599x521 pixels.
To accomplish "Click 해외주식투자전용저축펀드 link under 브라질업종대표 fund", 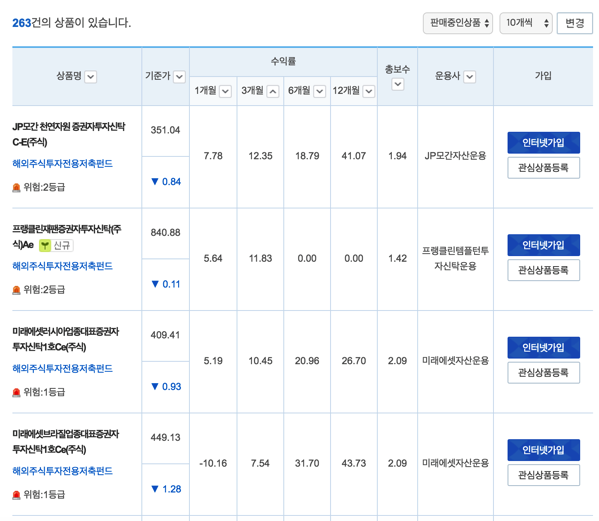I will (x=63, y=471).
